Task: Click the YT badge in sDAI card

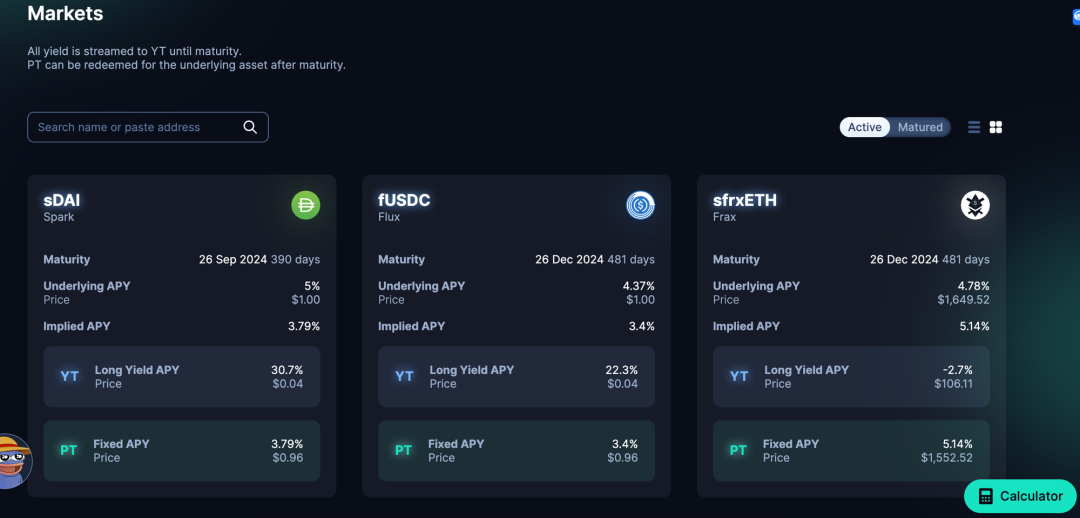Action: (x=69, y=377)
